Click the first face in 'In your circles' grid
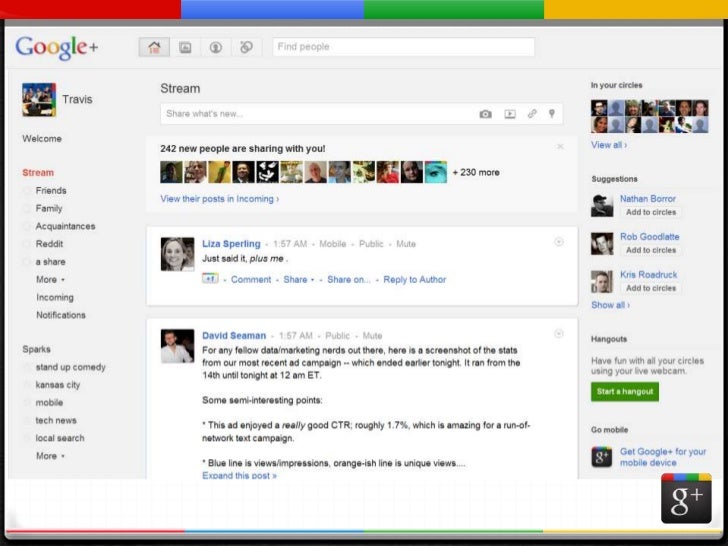The image size is (728, 546). click(599, 108)
